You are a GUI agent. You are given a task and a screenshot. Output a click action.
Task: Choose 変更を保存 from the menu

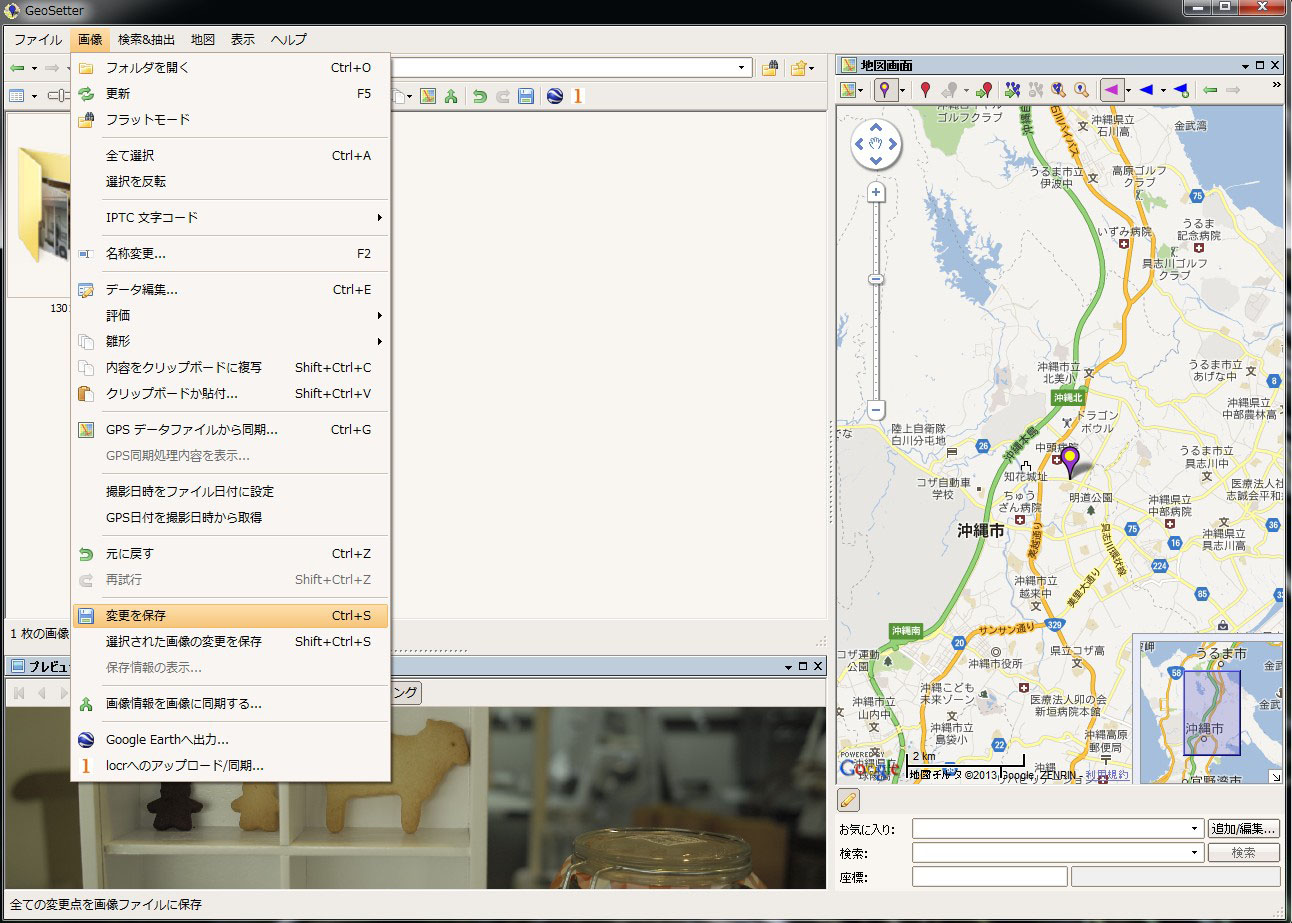click(x=230, y=616)
